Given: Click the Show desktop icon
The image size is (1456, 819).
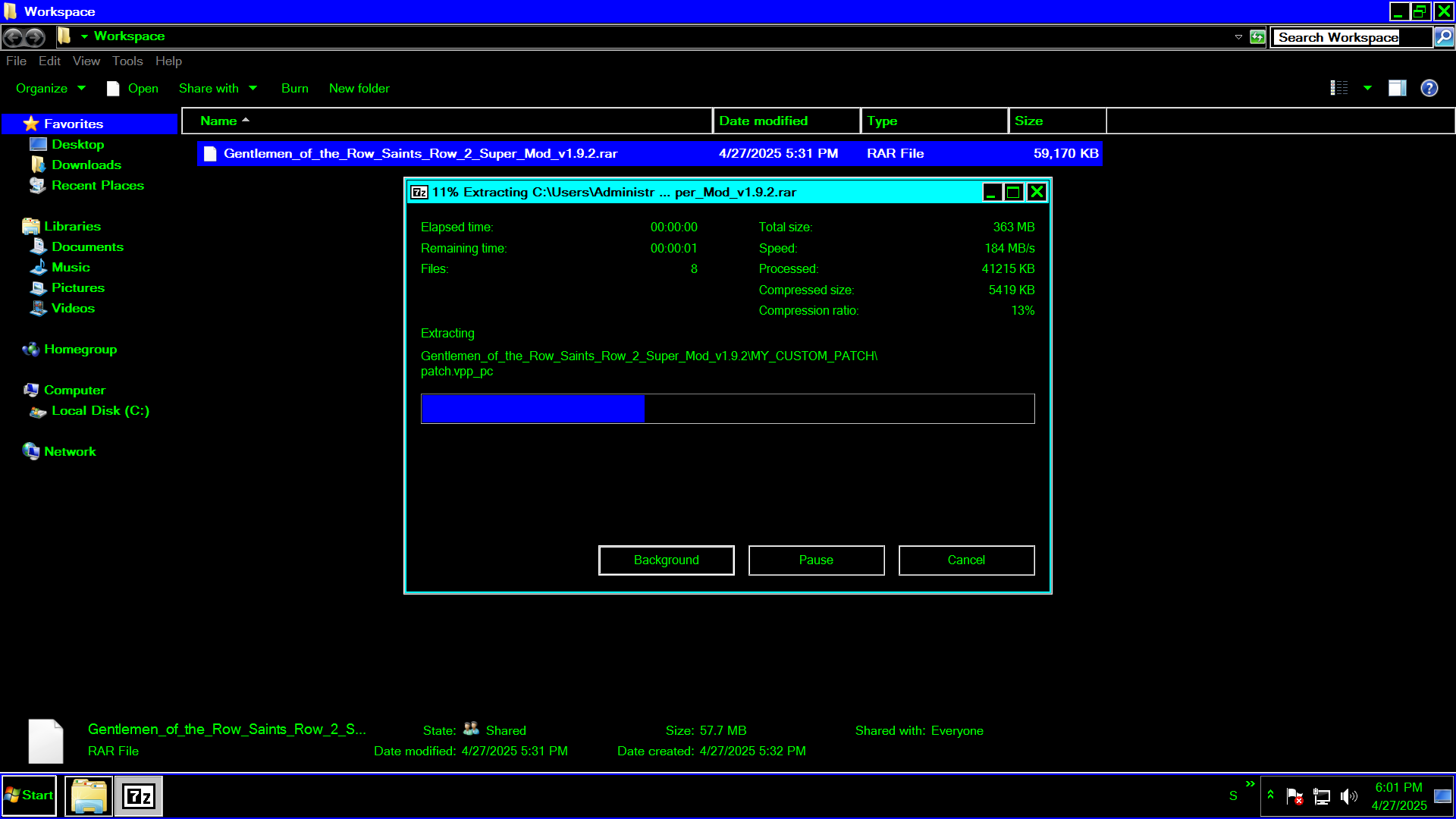Looking at the screenshot, I should pyautogui.click(x=1443, y=796).
